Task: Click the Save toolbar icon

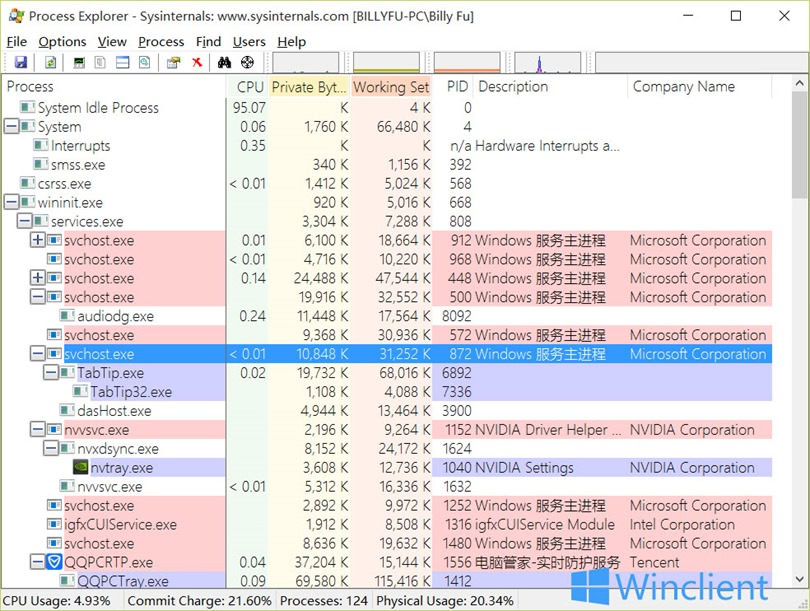Action: click(21, 62)
